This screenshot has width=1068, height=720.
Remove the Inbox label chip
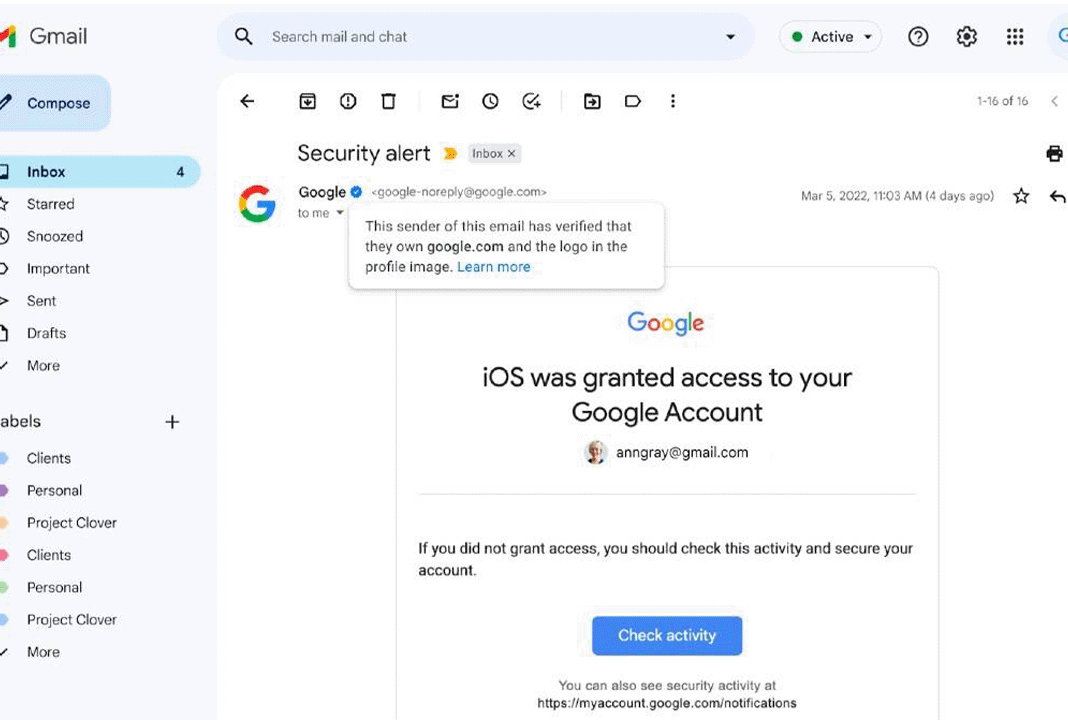(512, 154)
